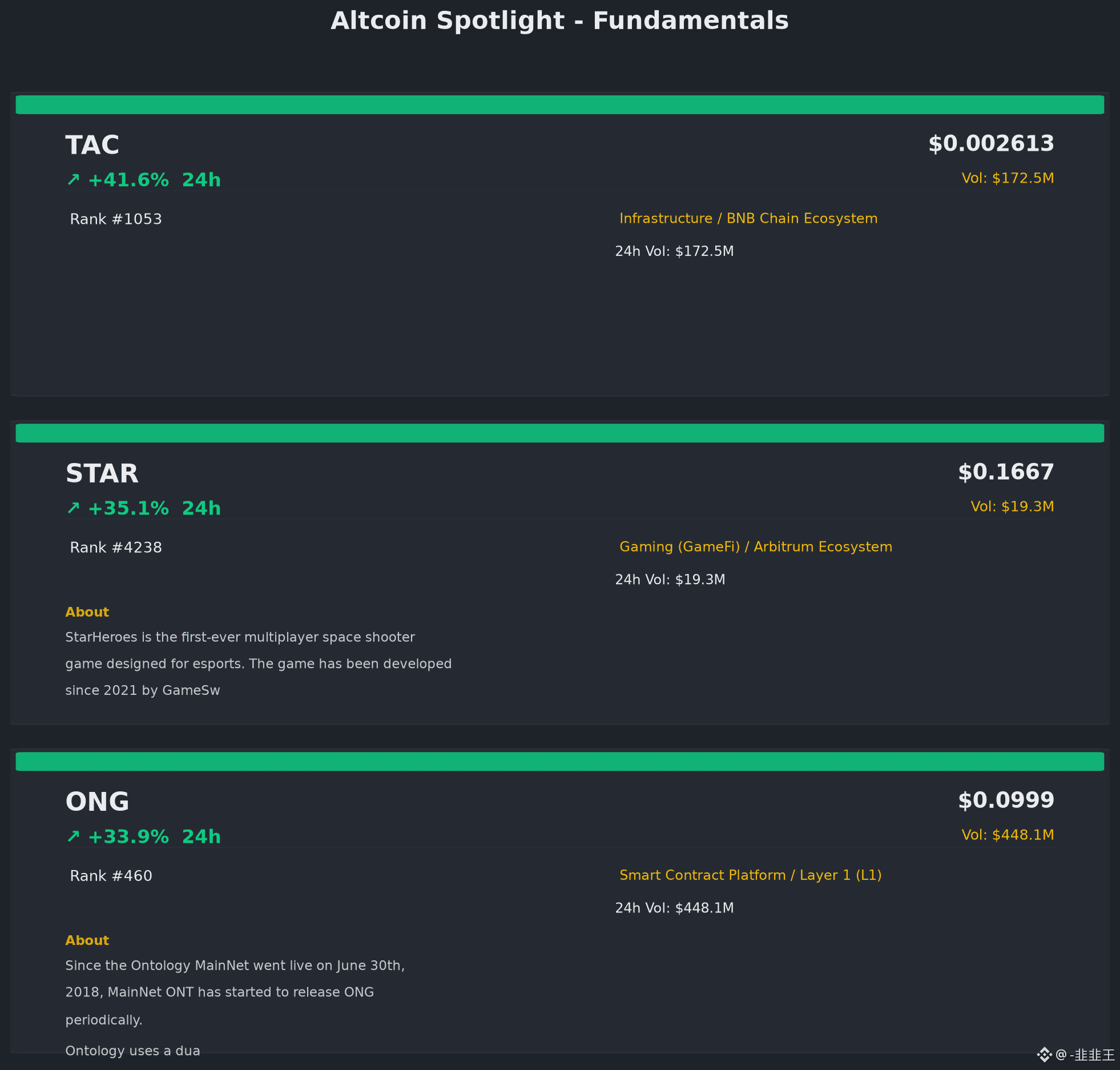Screen dimensions: 1120x1070
Task: Select the ONG coin name
Action: (98, 802)
